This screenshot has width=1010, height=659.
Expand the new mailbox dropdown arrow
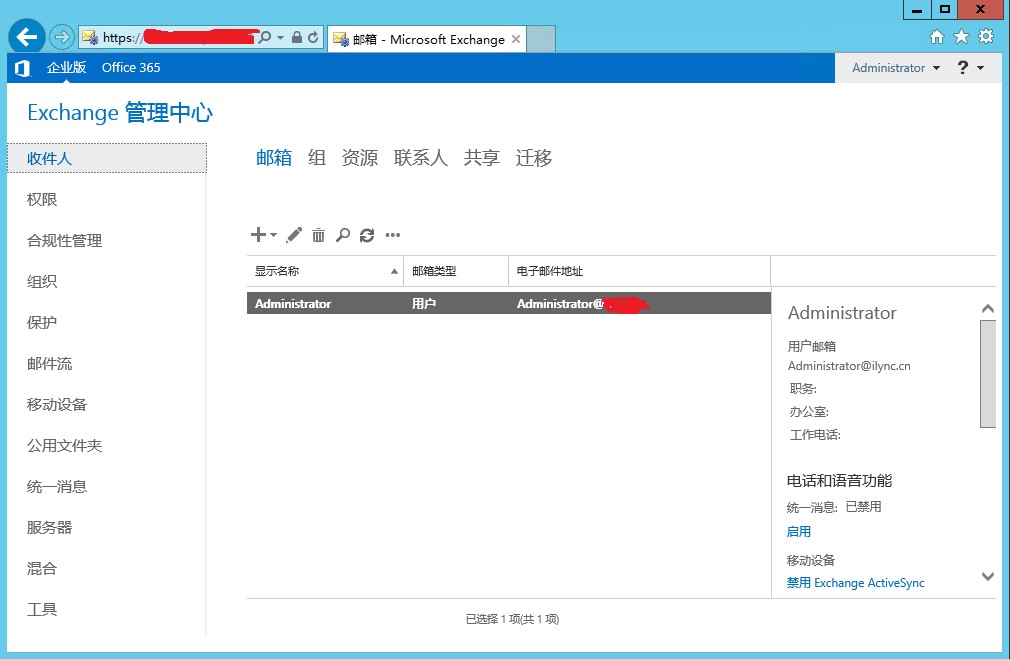(x=273, y=235)
